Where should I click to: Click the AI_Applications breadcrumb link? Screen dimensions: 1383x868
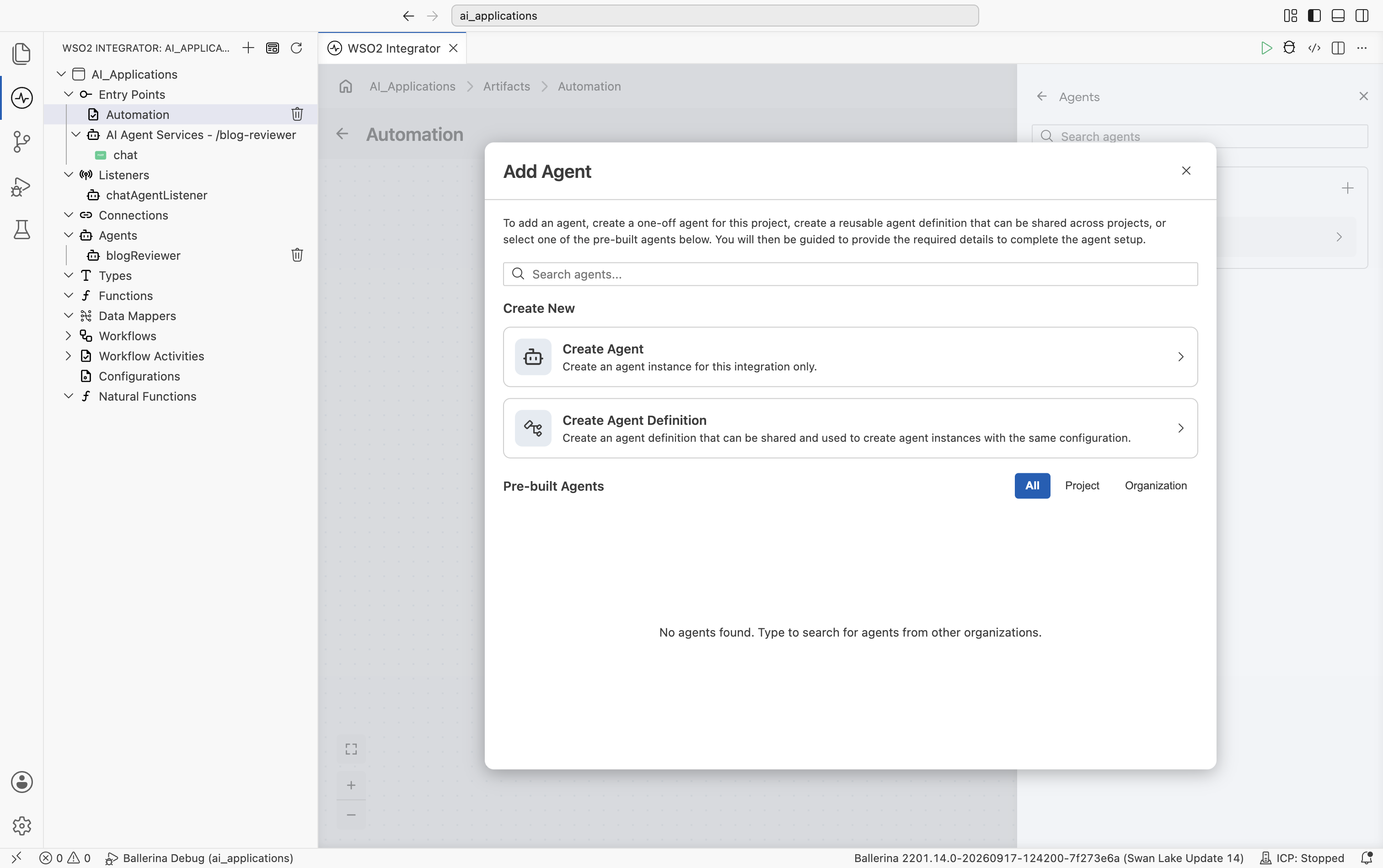coord(412,86)
